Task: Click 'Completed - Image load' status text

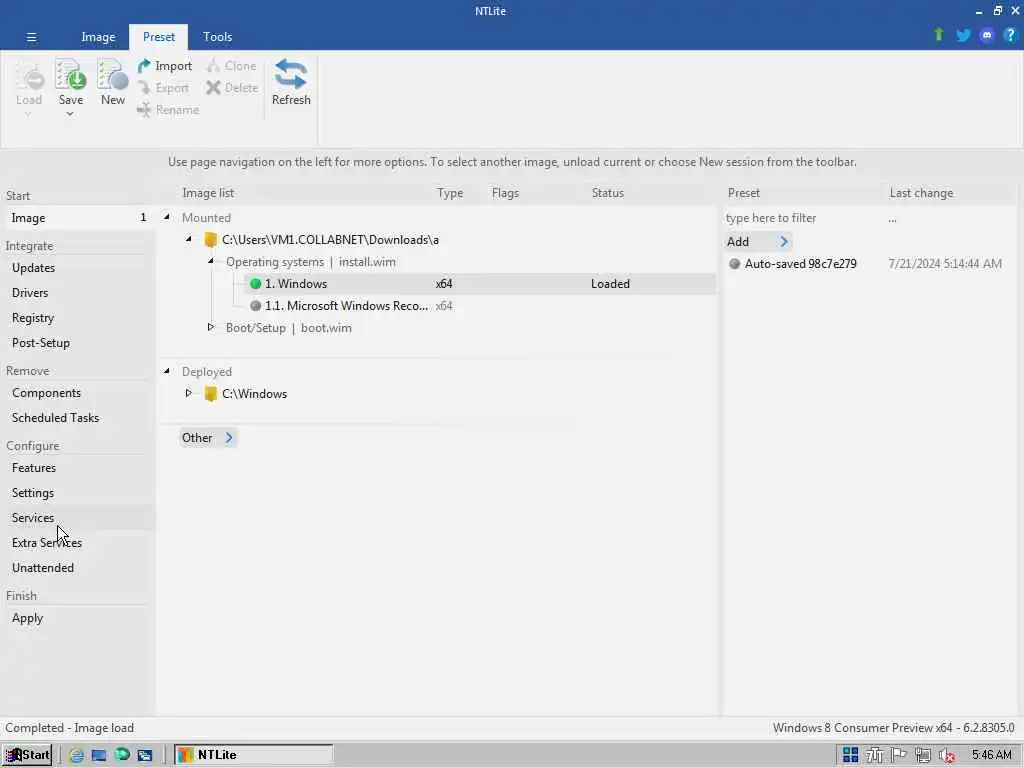Action: [x=69, y=728]
